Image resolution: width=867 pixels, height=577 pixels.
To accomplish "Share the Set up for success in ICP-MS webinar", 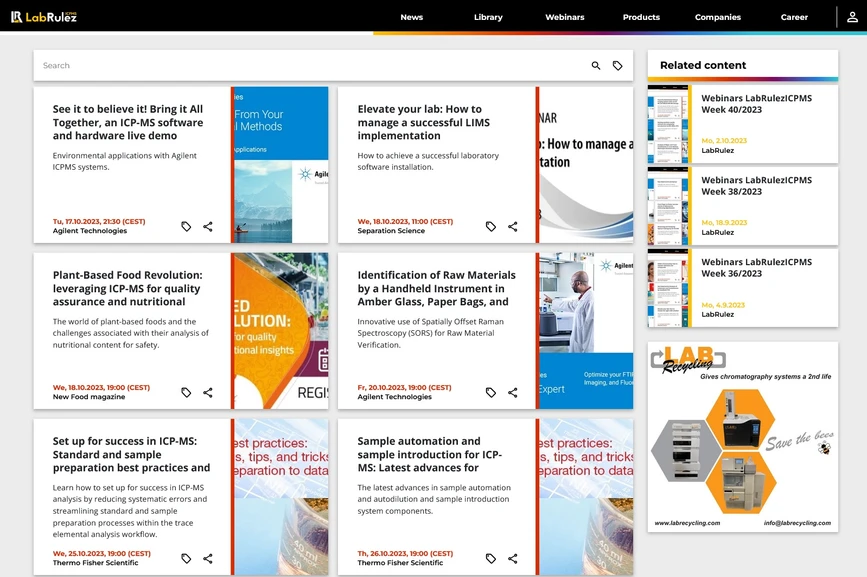I will coord(208,559).
